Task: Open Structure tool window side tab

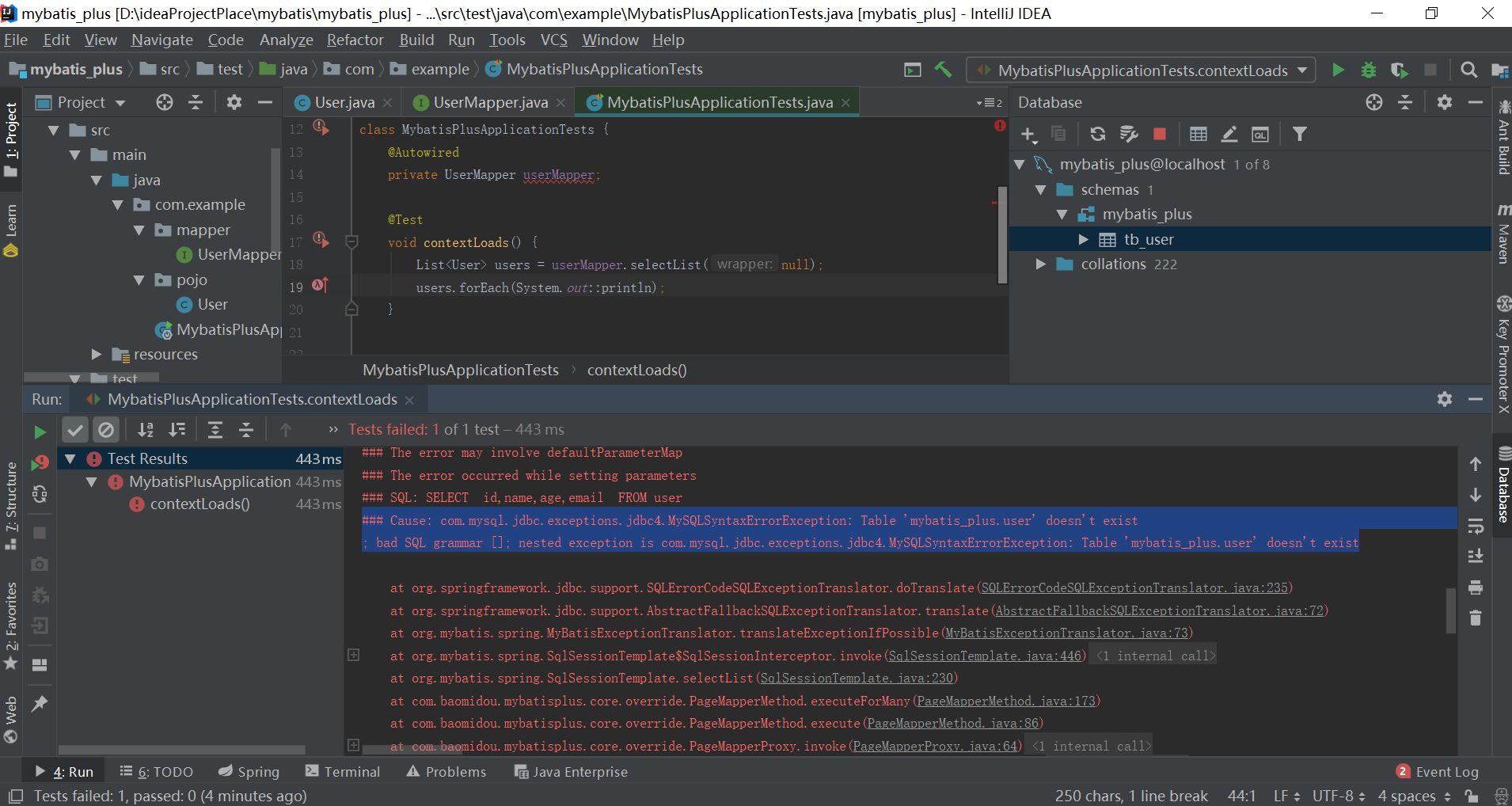Action: [x=11, y=507]
